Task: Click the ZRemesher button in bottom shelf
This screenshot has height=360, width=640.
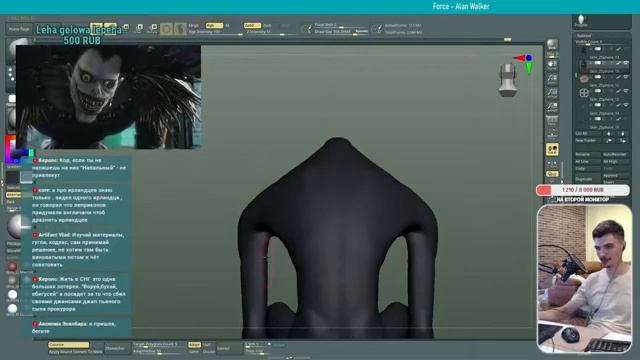Action: tap(117, 348)
